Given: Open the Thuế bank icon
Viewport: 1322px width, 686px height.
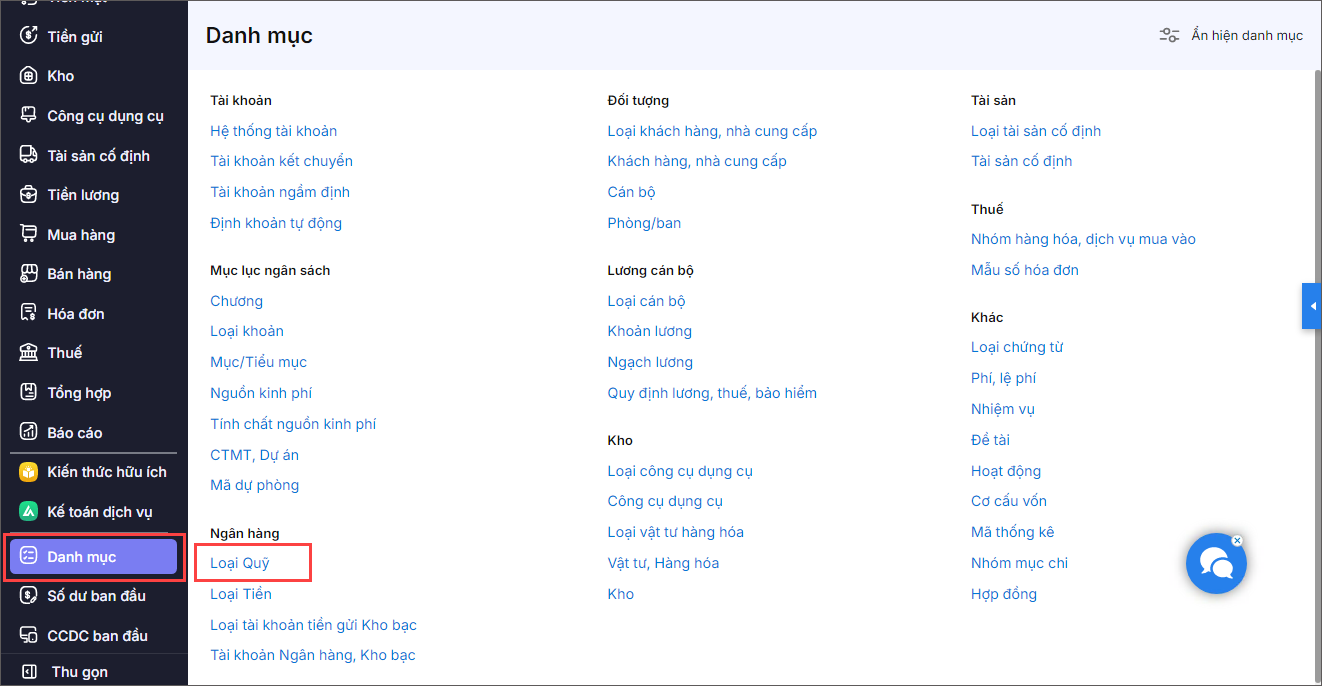Looking at the screenshot, I should click(x=29, y=353).
